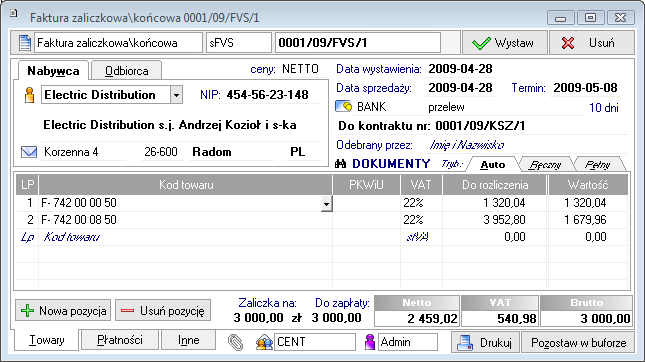
Task: Switch to the Nabywca tab
Action: coord(53,71)
